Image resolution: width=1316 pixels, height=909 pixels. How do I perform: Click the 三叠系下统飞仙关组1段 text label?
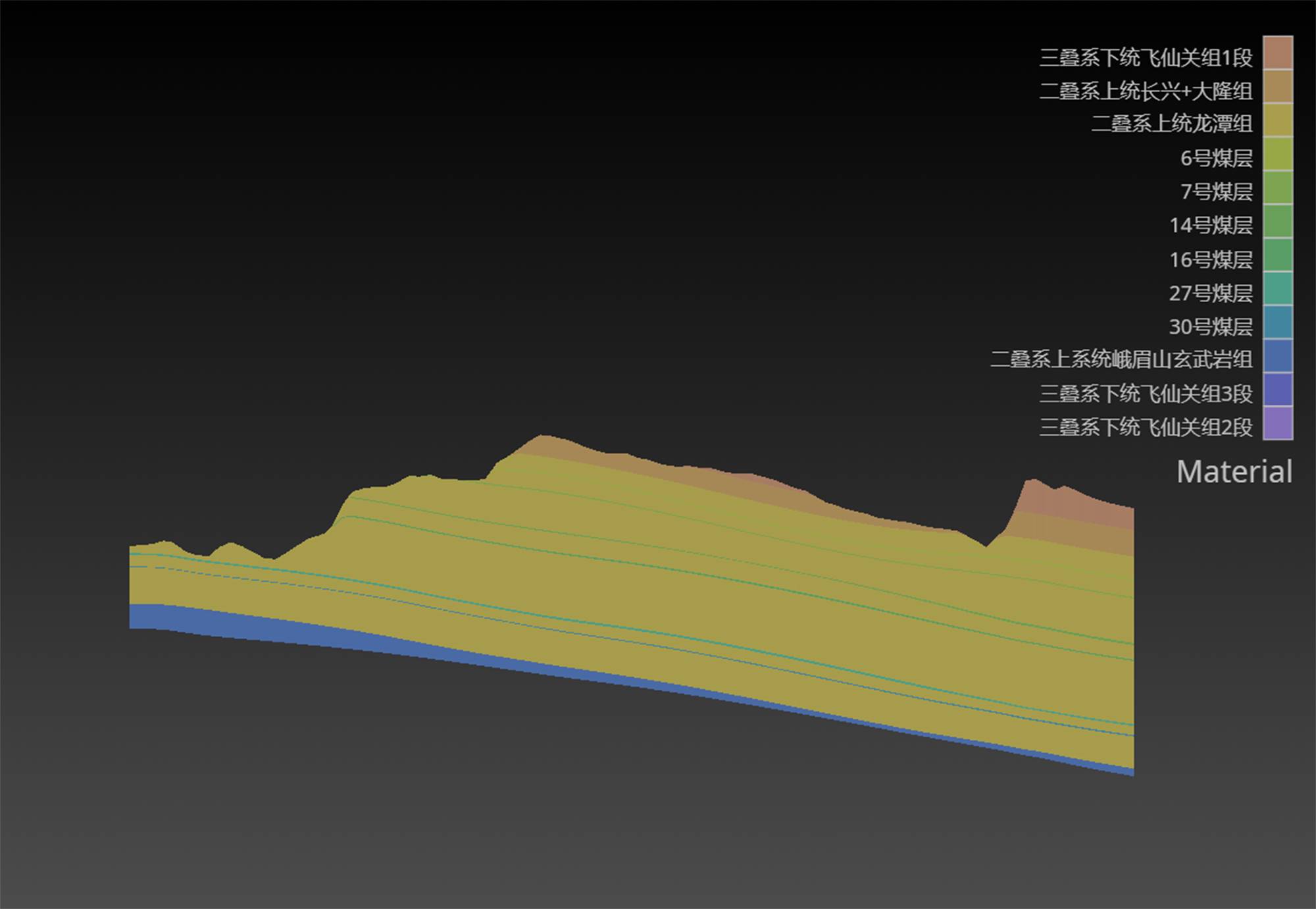point(1146,58)
